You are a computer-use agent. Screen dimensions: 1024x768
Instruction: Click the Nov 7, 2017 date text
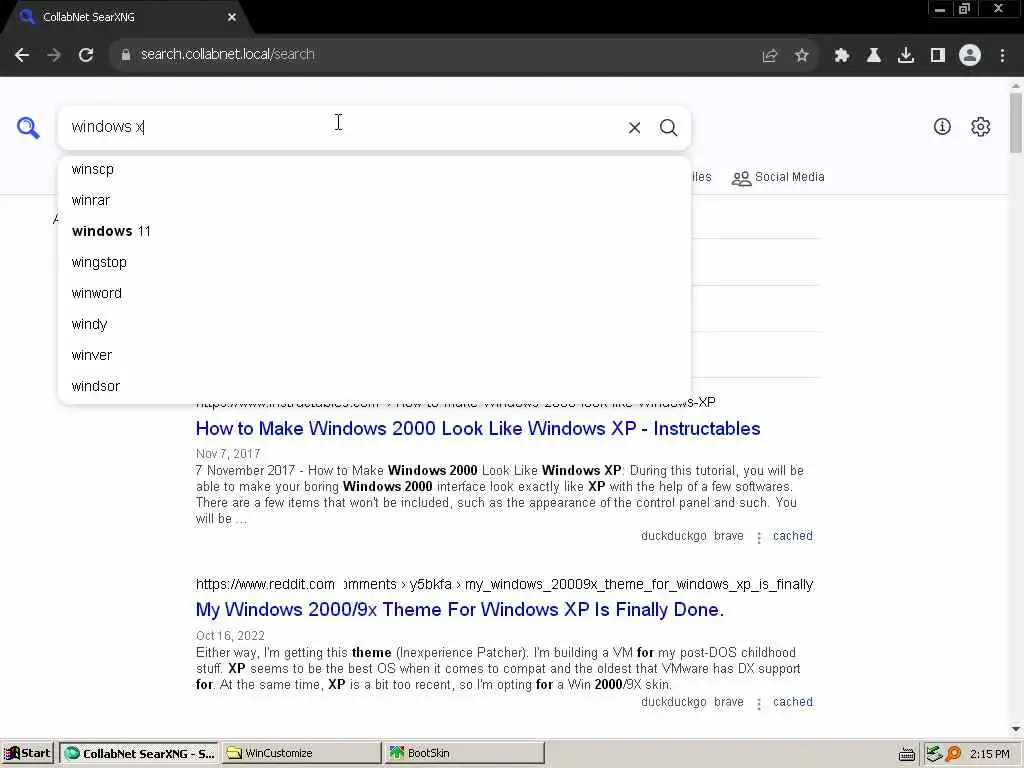pyautogui.click(x=228, y=454)
